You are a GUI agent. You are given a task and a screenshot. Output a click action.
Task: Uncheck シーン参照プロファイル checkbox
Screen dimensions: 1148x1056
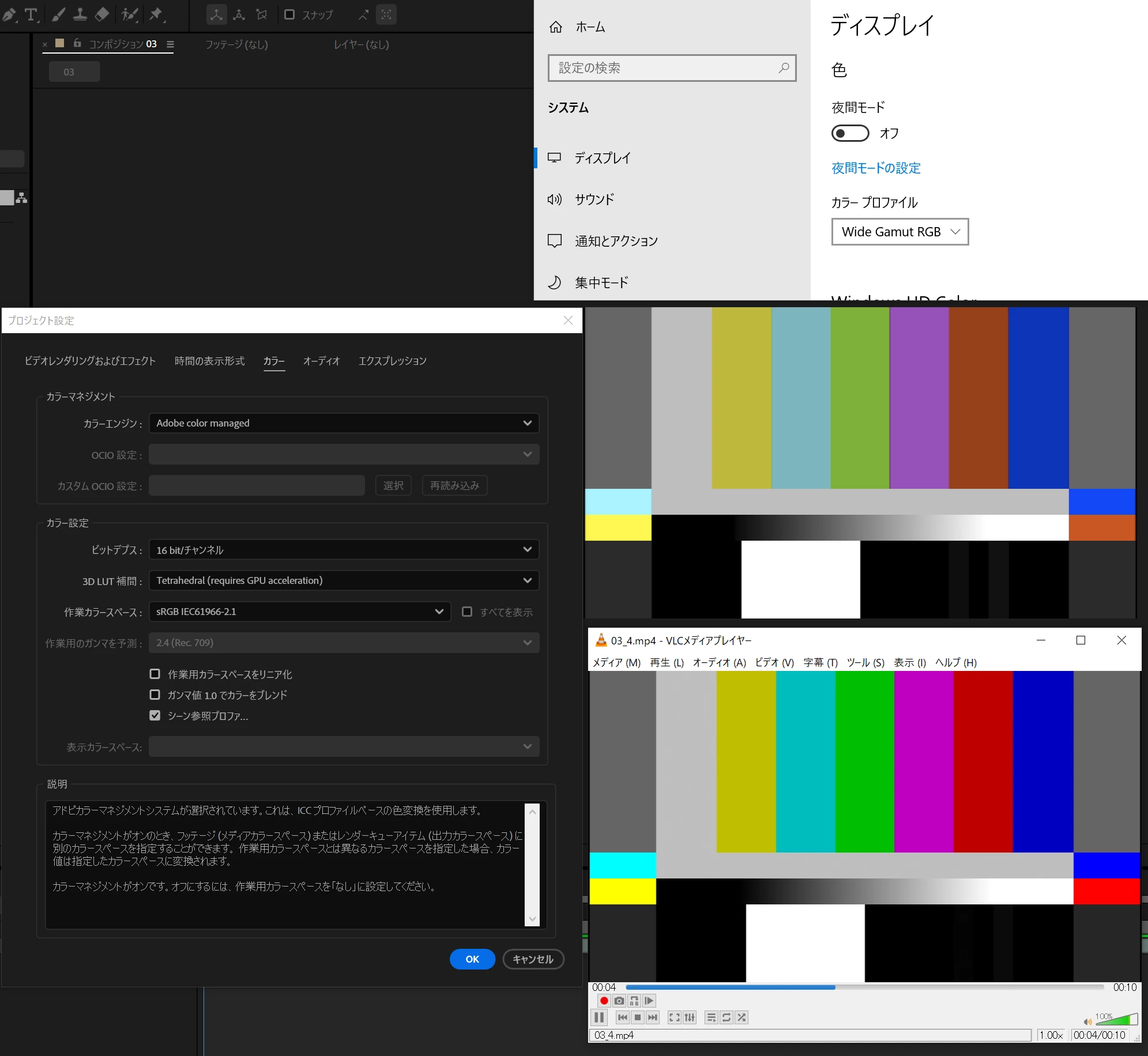[x=155, y=715]
